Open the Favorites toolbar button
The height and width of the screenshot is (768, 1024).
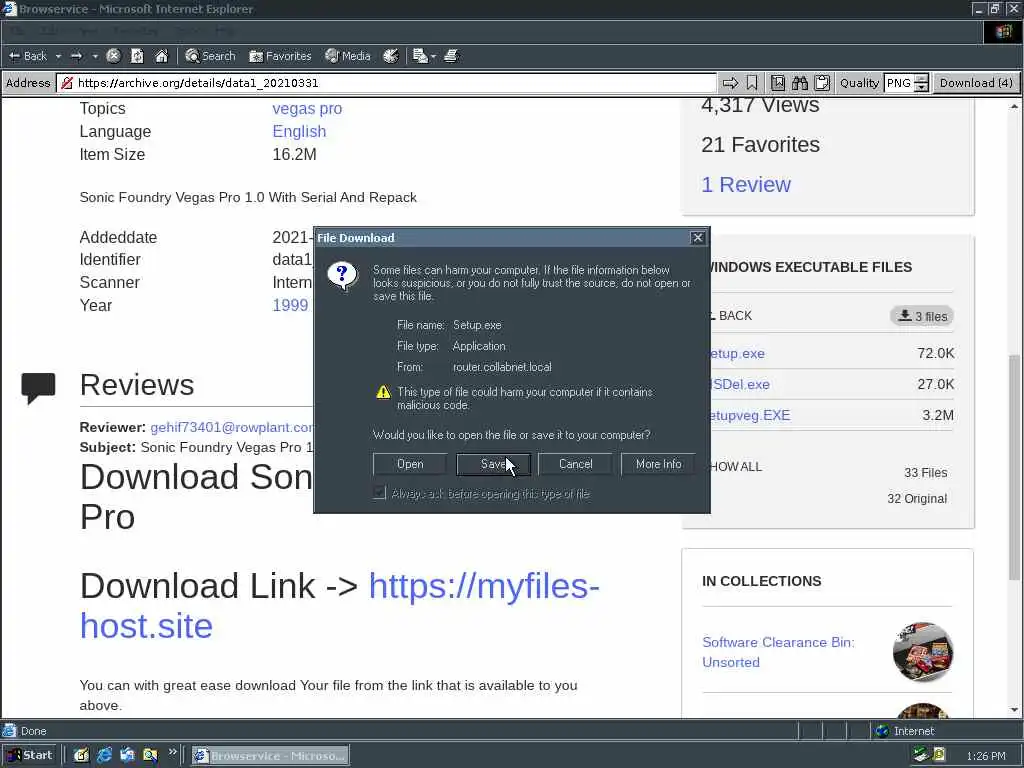click(280, 56)
